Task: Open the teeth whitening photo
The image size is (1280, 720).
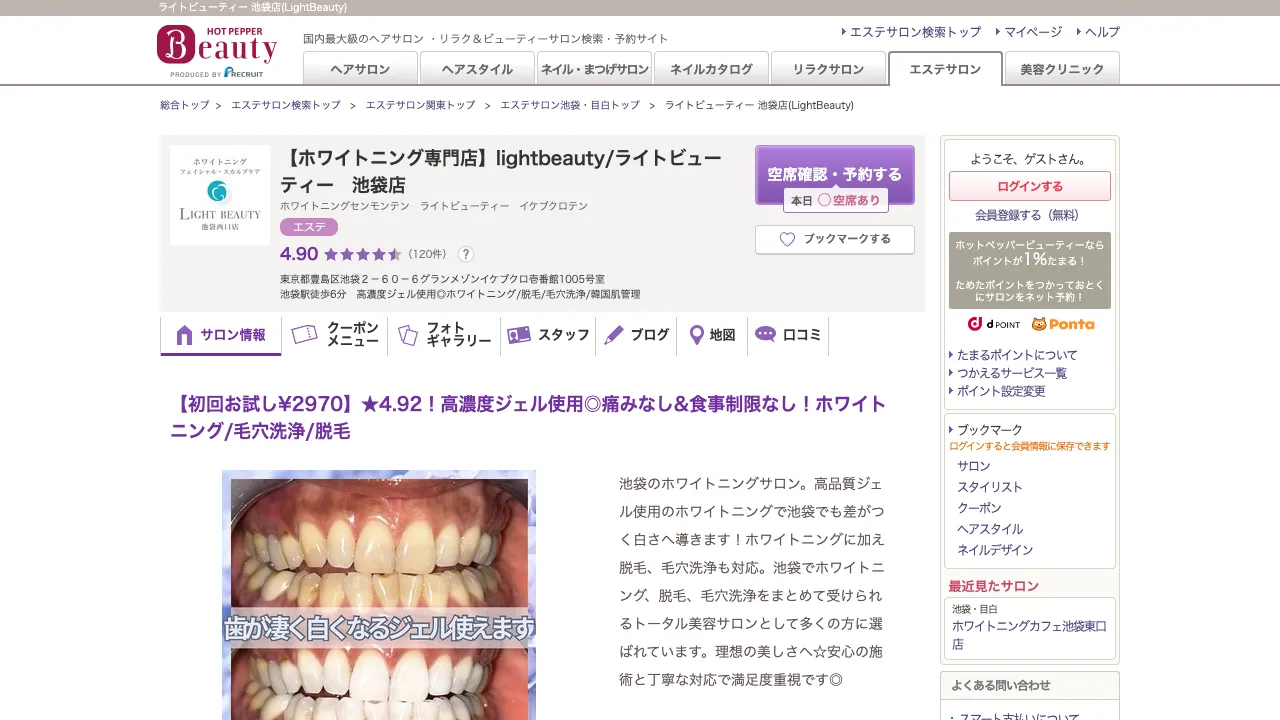Action: (x=379, y=595)
